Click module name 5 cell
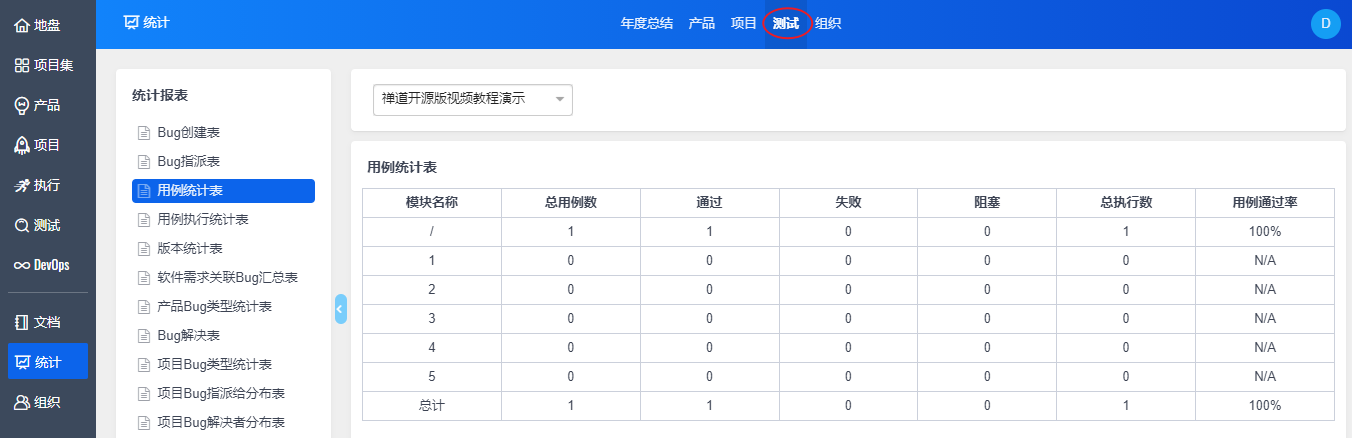The image size is (1352, 438). (x=431, y=376)
